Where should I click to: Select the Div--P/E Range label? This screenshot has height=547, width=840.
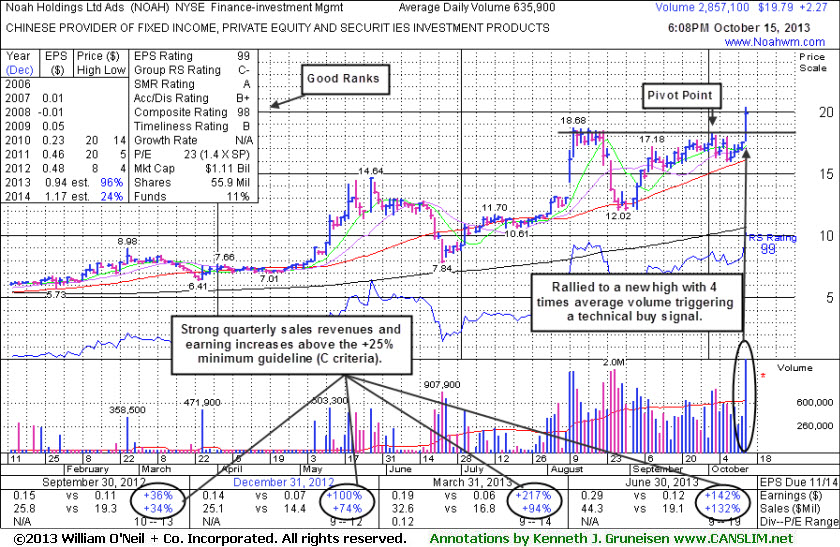(x=799, y=522)
